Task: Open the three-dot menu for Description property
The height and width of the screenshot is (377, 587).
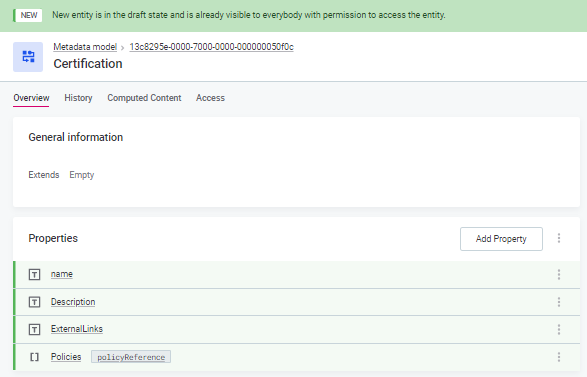Action: click(x=559, y=302)
